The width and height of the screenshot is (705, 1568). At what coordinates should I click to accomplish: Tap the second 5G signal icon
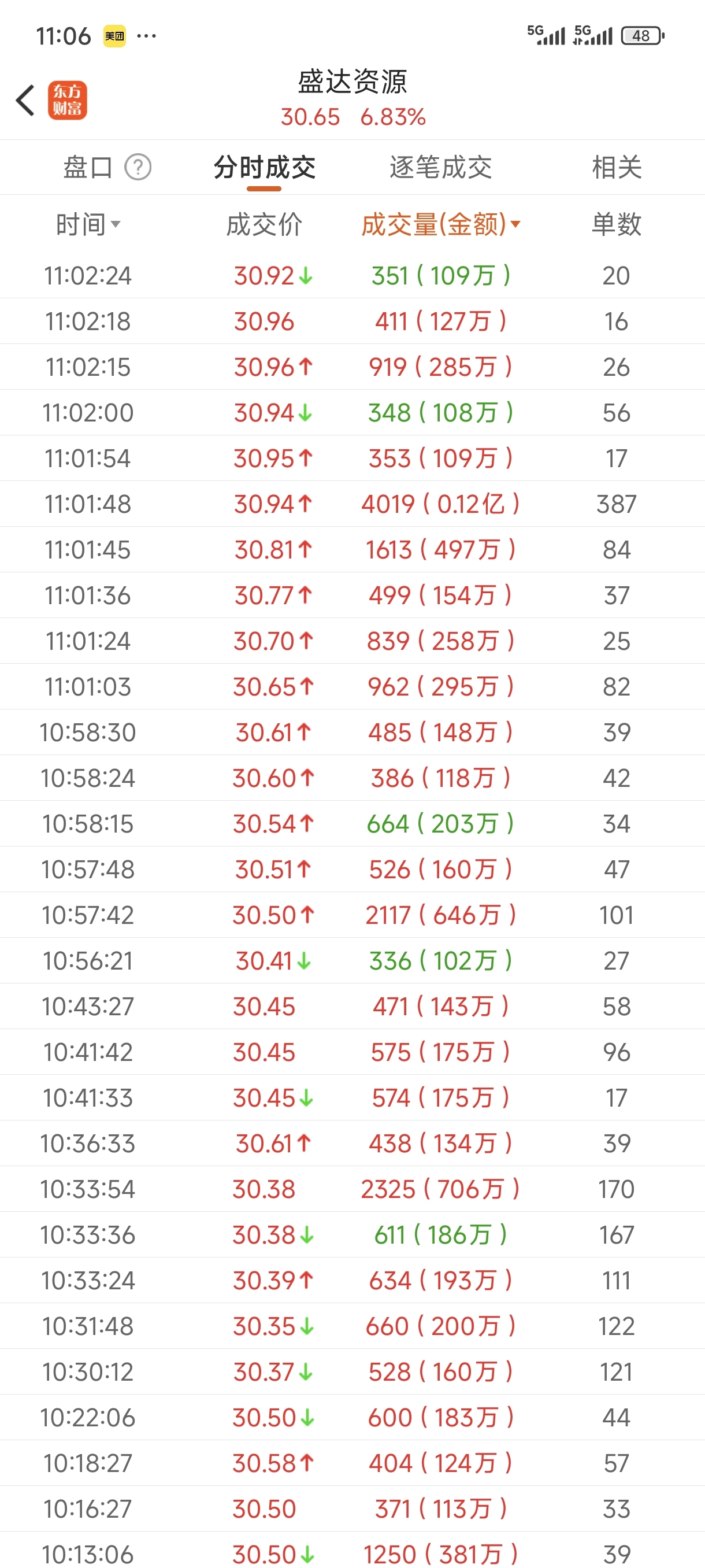(592, 35)
